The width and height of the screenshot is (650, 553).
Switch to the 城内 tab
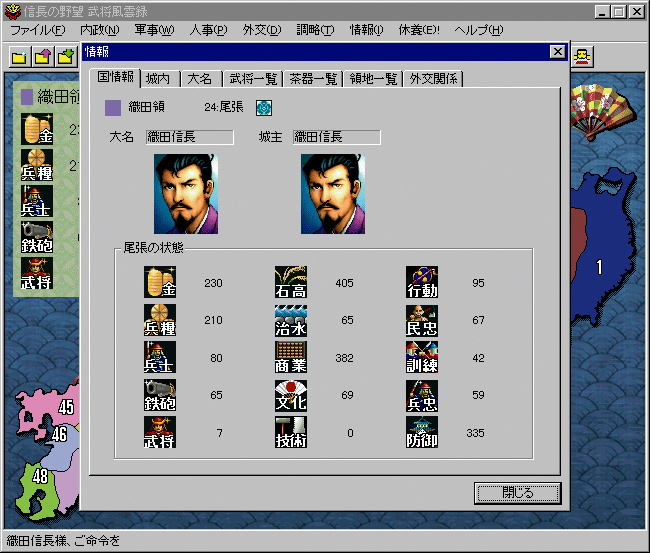pos(159,79)
